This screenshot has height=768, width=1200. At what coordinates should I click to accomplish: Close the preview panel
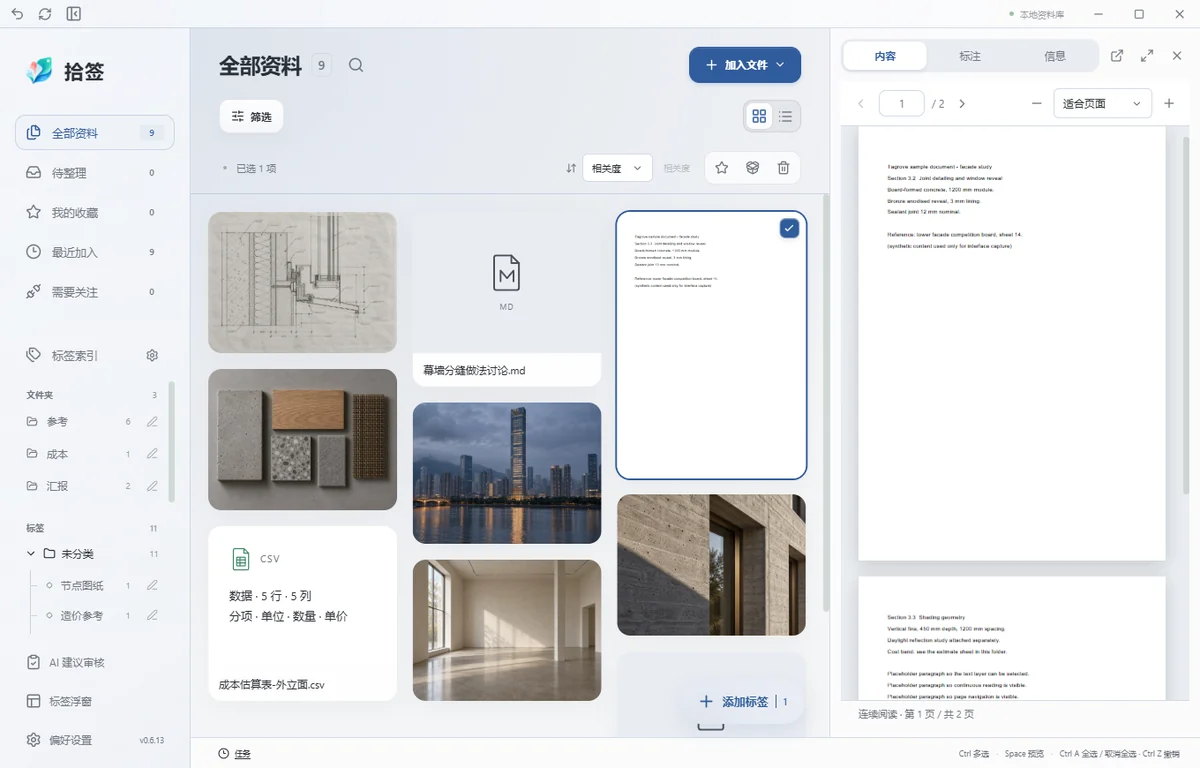(x=1177, y=56)
